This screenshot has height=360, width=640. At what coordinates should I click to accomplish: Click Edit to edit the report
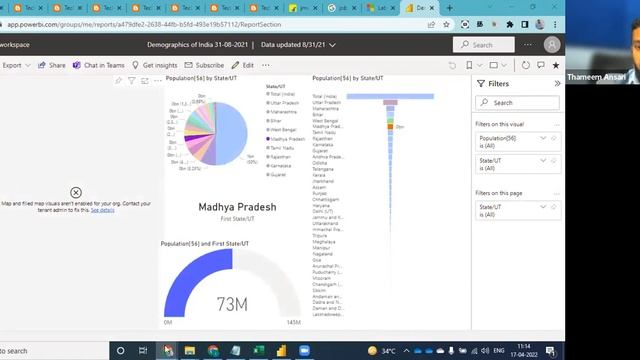242,65
